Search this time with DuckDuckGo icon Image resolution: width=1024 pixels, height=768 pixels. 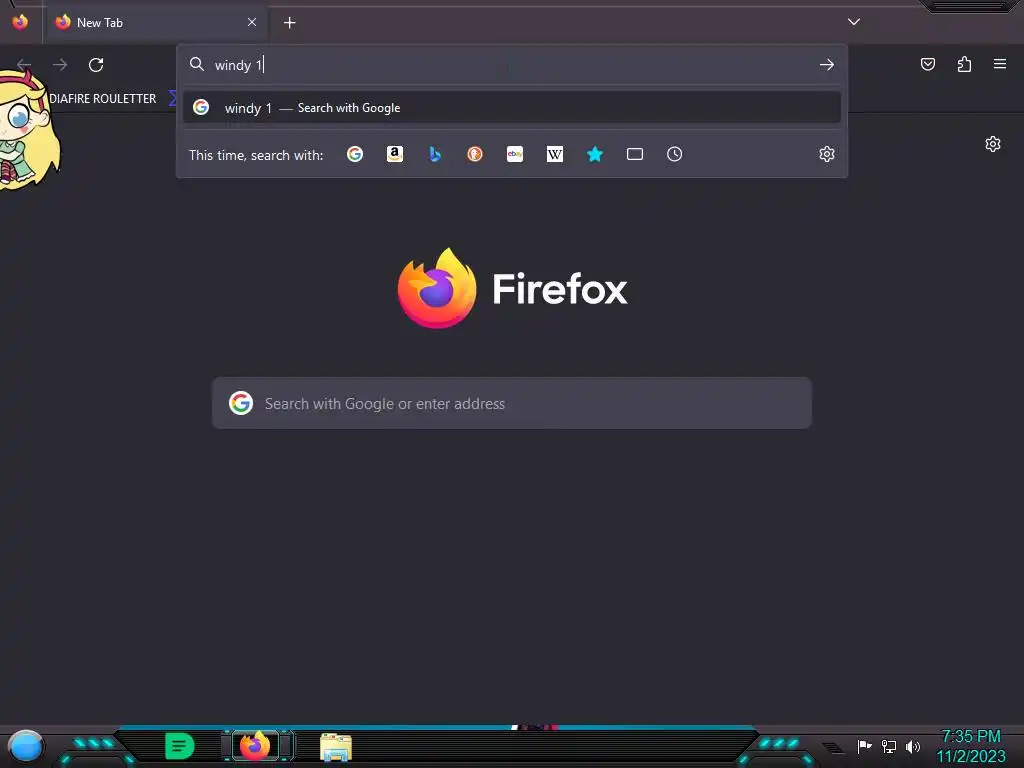click(x=475, y=154)
